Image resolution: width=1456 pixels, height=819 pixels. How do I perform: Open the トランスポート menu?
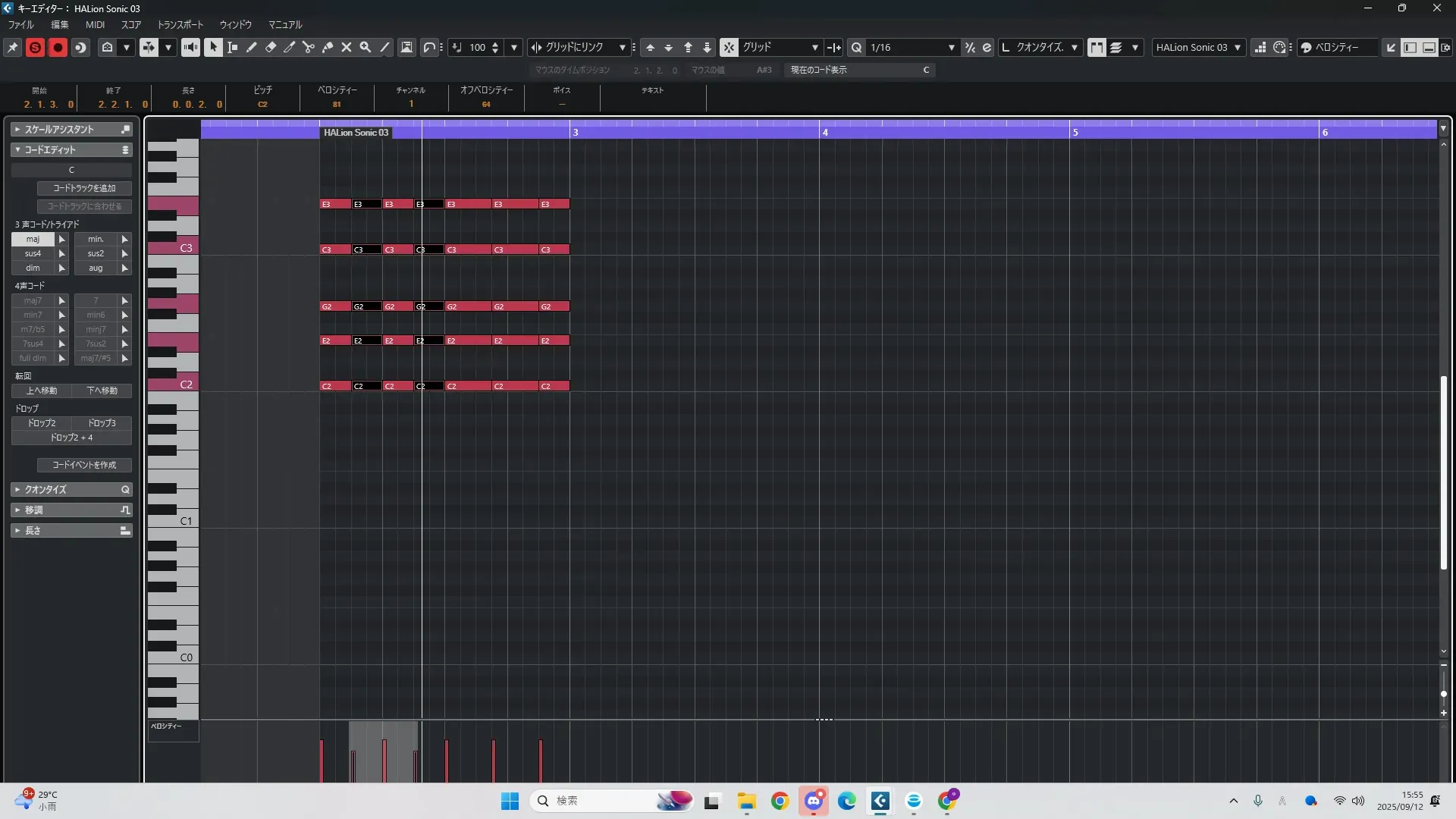180,25
